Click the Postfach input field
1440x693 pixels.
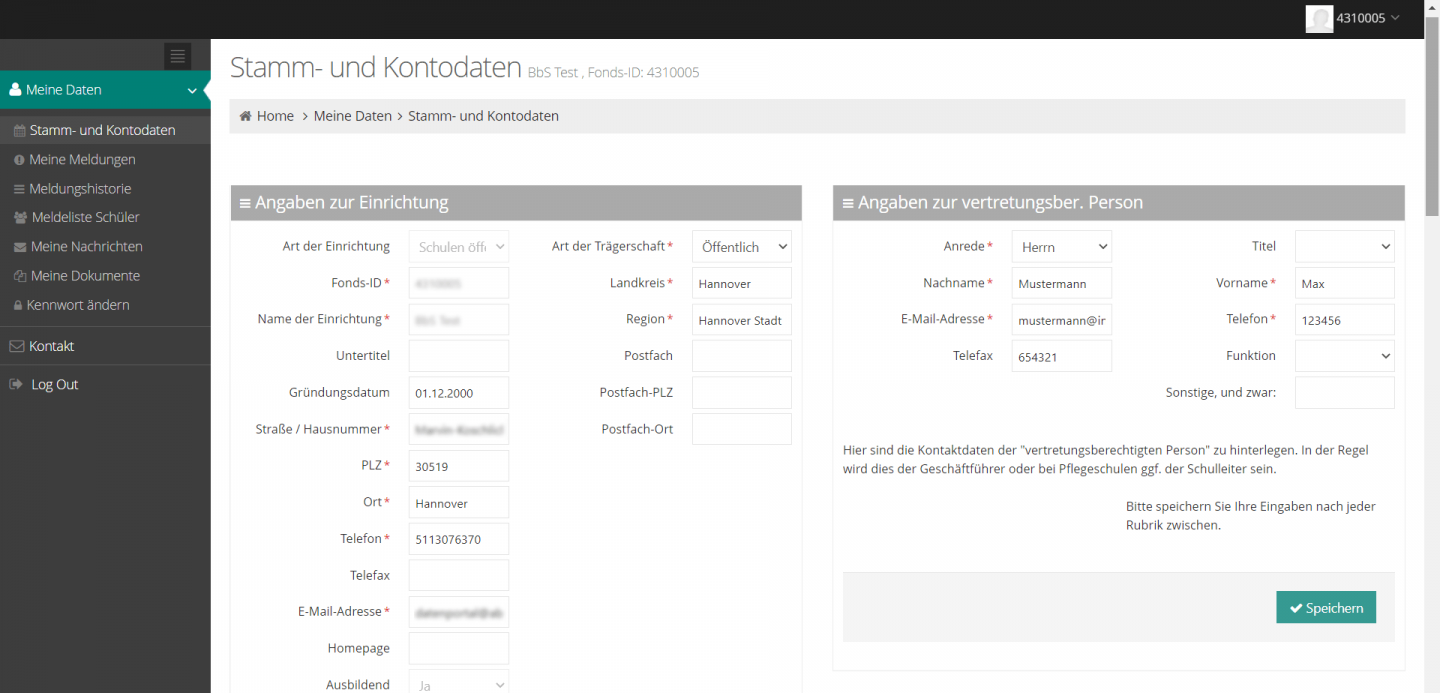tap(742, 356)
